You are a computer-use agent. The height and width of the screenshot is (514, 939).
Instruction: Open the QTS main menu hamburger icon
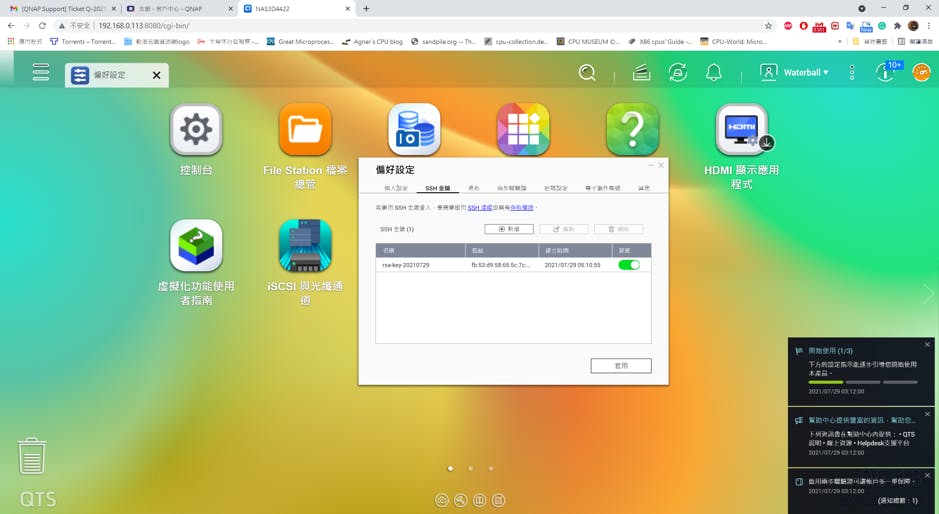point(41,73)
